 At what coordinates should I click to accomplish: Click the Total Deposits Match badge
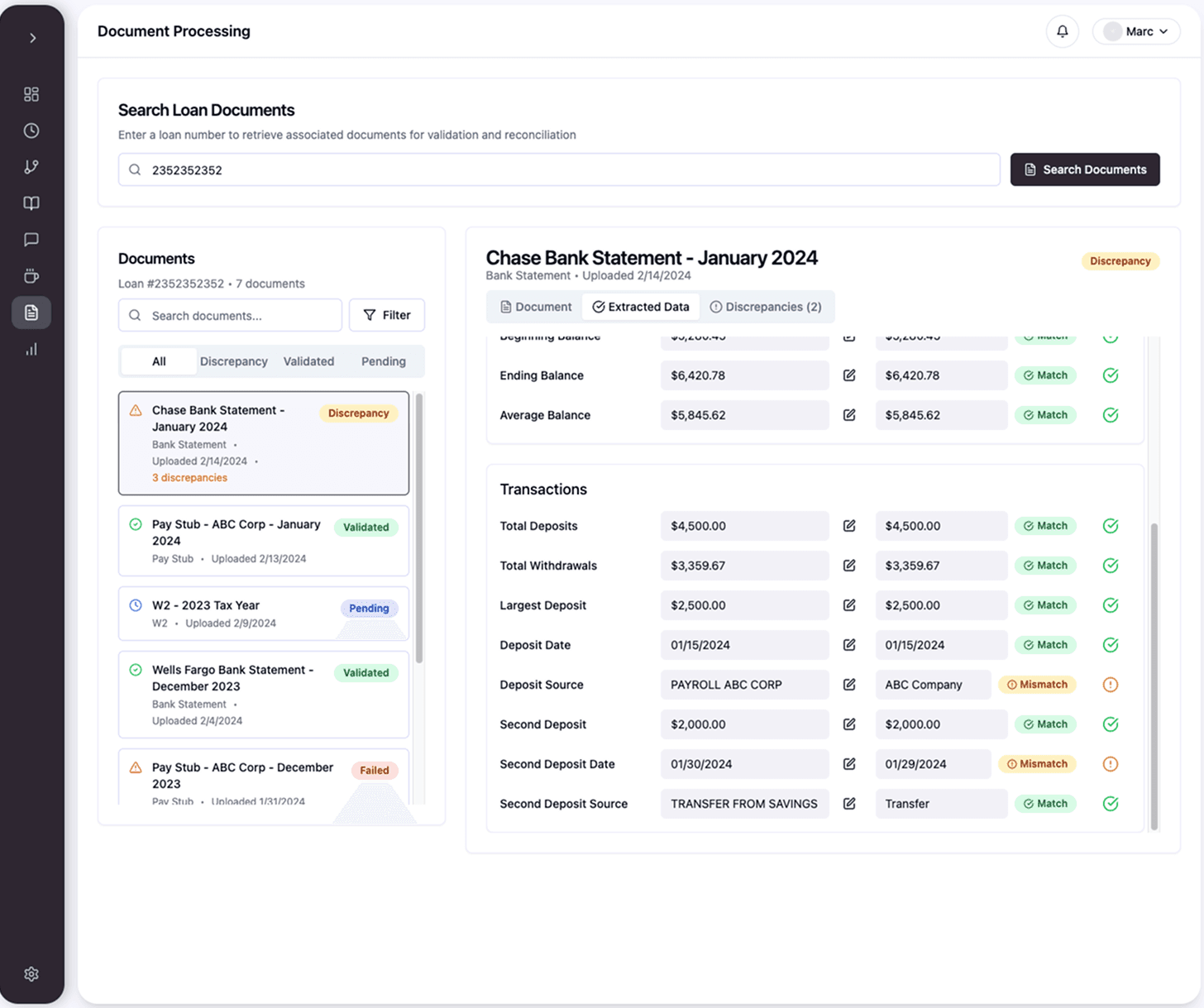coord(1045,526)
